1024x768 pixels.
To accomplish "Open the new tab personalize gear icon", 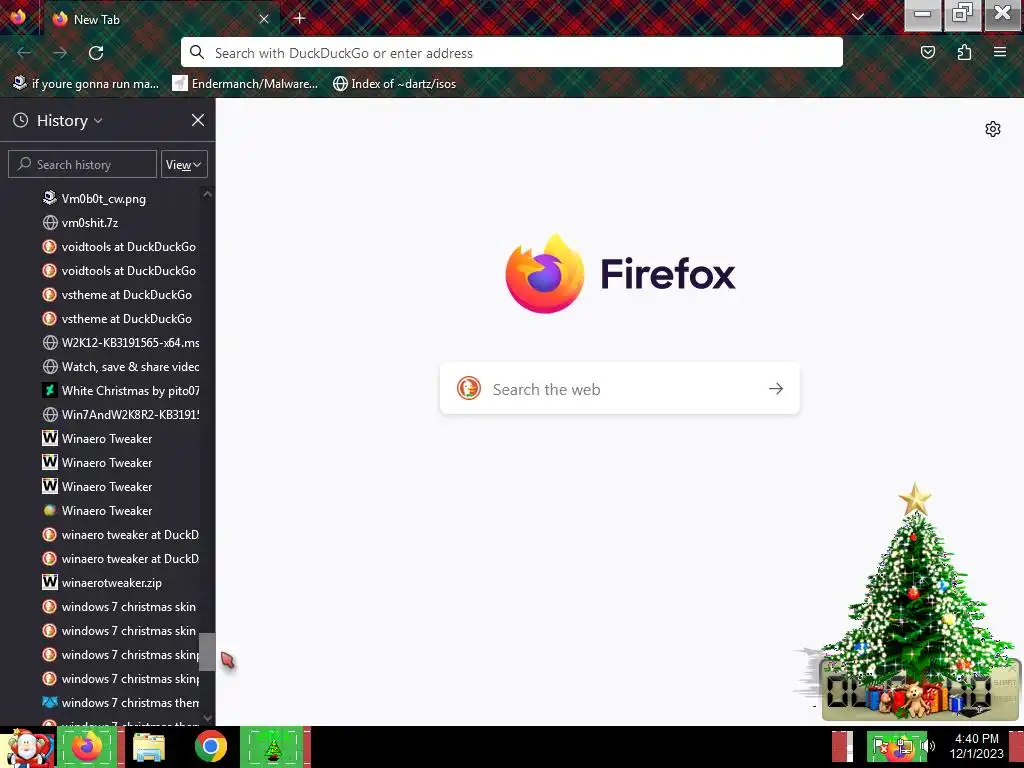I will tap(993, 129).
